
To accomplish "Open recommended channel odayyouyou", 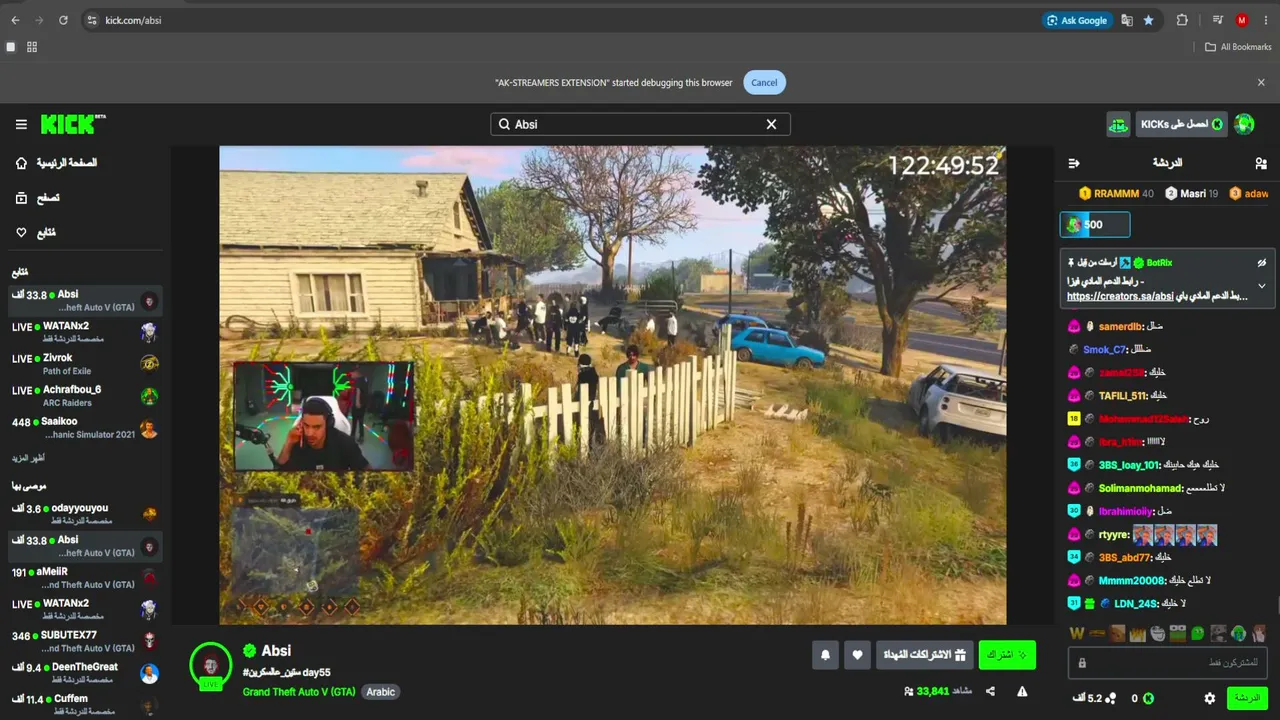I will tap(85, 514).
